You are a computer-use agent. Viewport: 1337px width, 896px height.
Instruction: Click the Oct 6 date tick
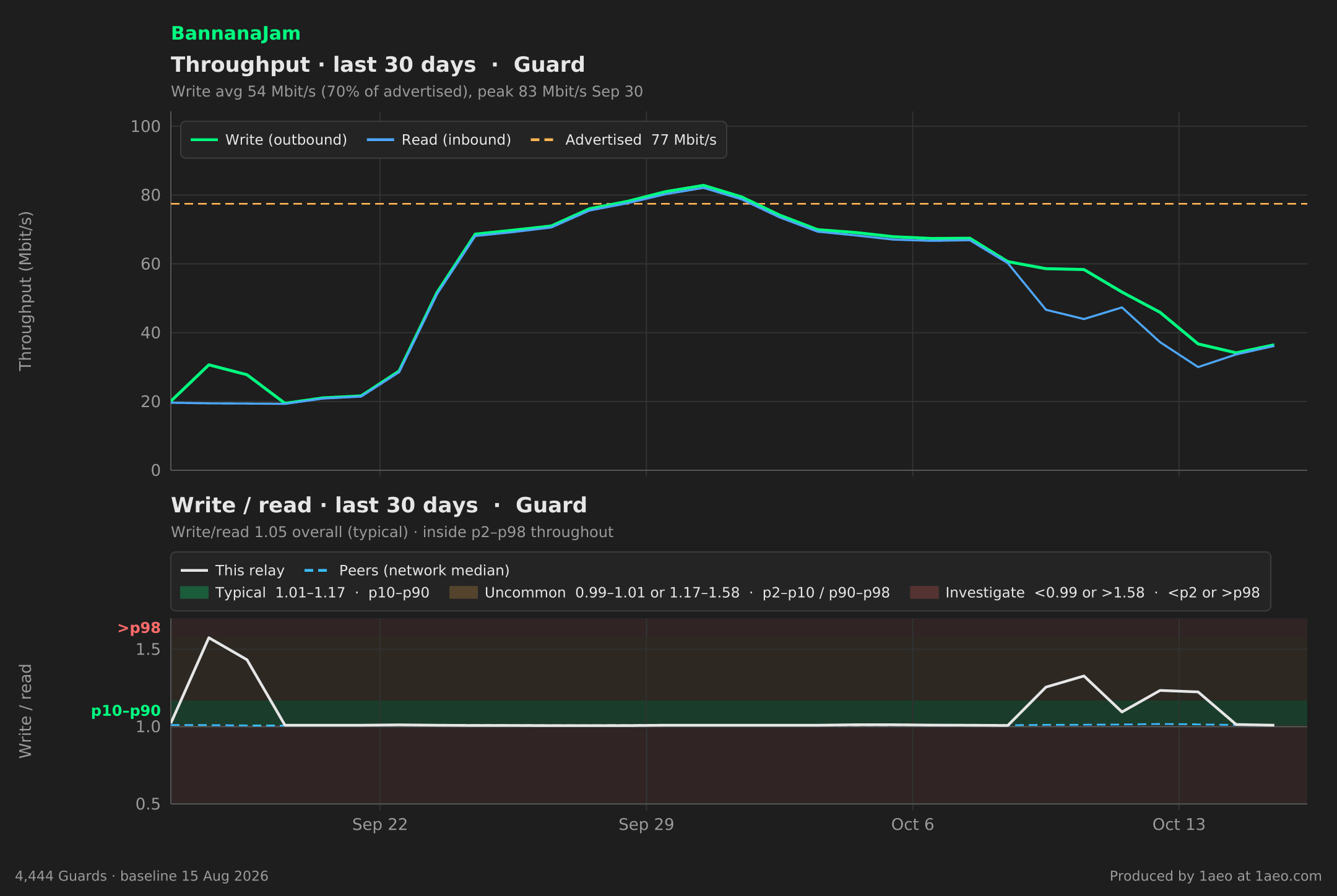pyautogui.click(x=912, y=825)
